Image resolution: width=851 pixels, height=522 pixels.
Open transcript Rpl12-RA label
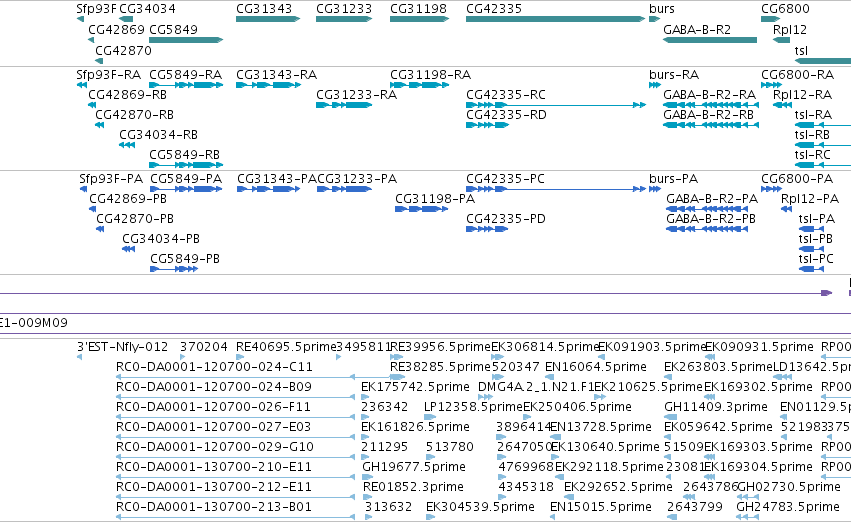[x=802, y=94]
